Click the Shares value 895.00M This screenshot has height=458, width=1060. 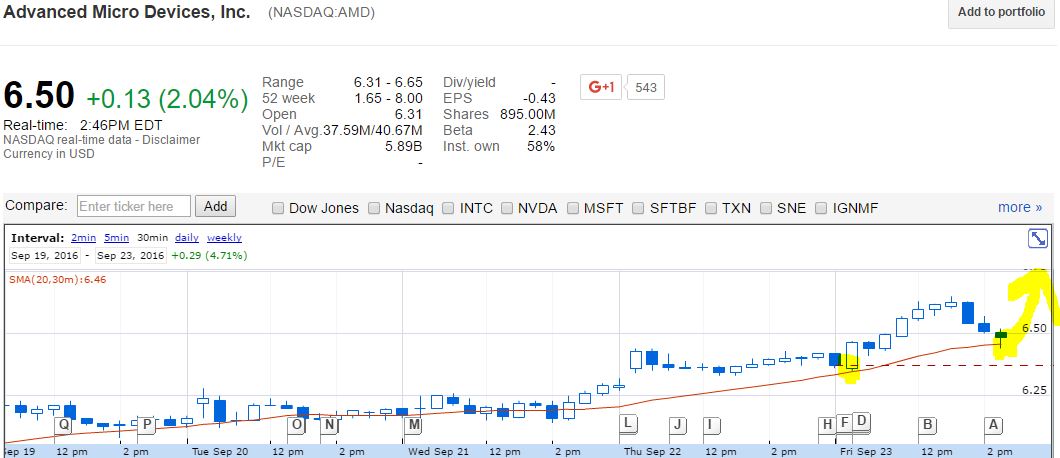527,114
